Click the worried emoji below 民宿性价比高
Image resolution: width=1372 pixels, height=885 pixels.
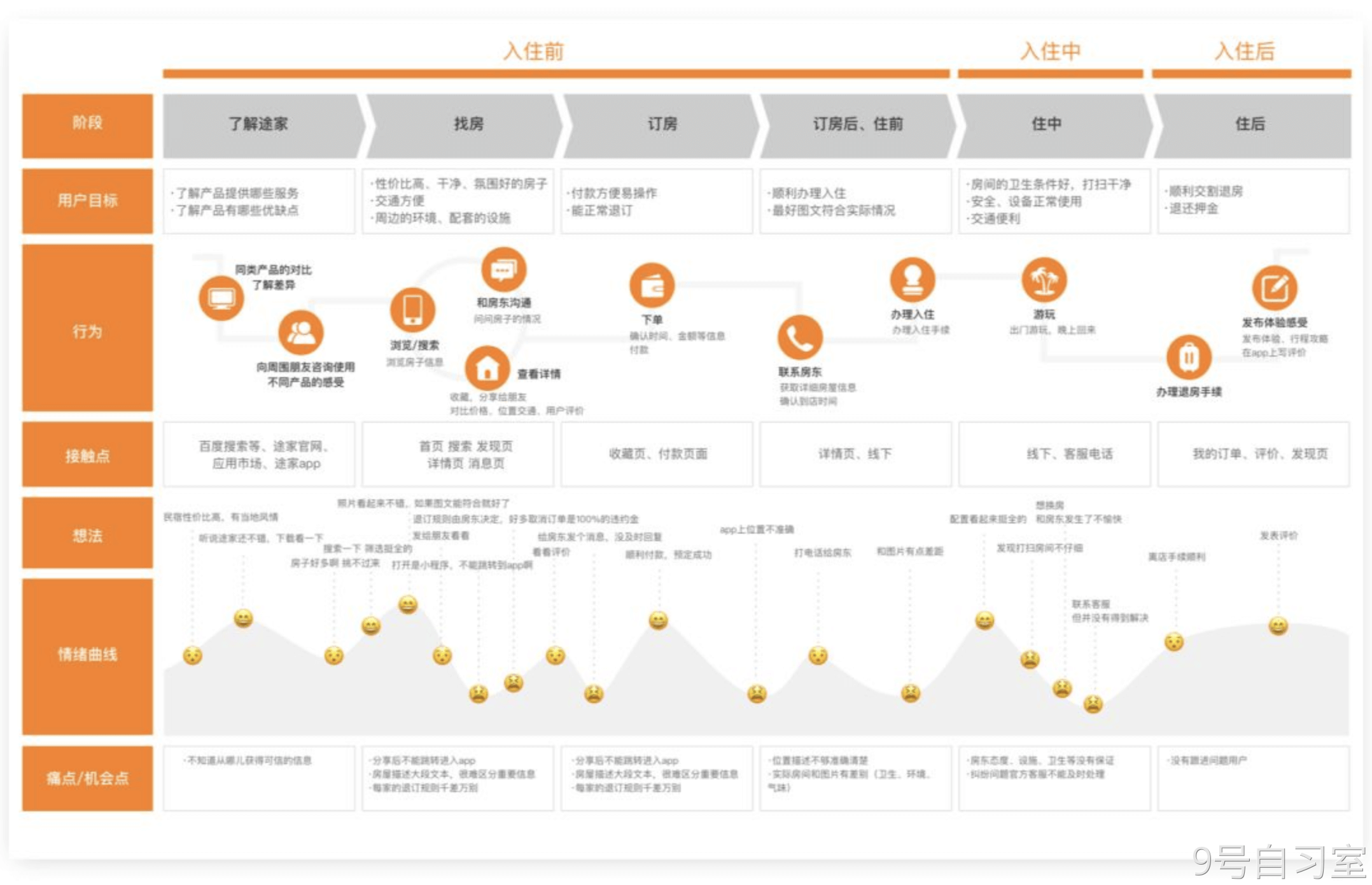(192, 655)
